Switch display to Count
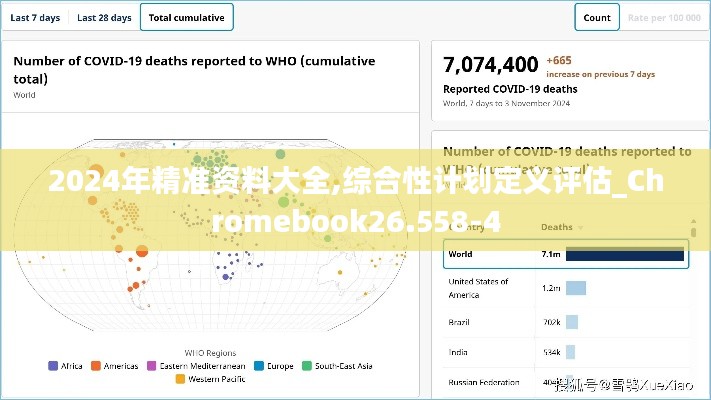Viewport: 711px width, 400px height. click(596, 17)
